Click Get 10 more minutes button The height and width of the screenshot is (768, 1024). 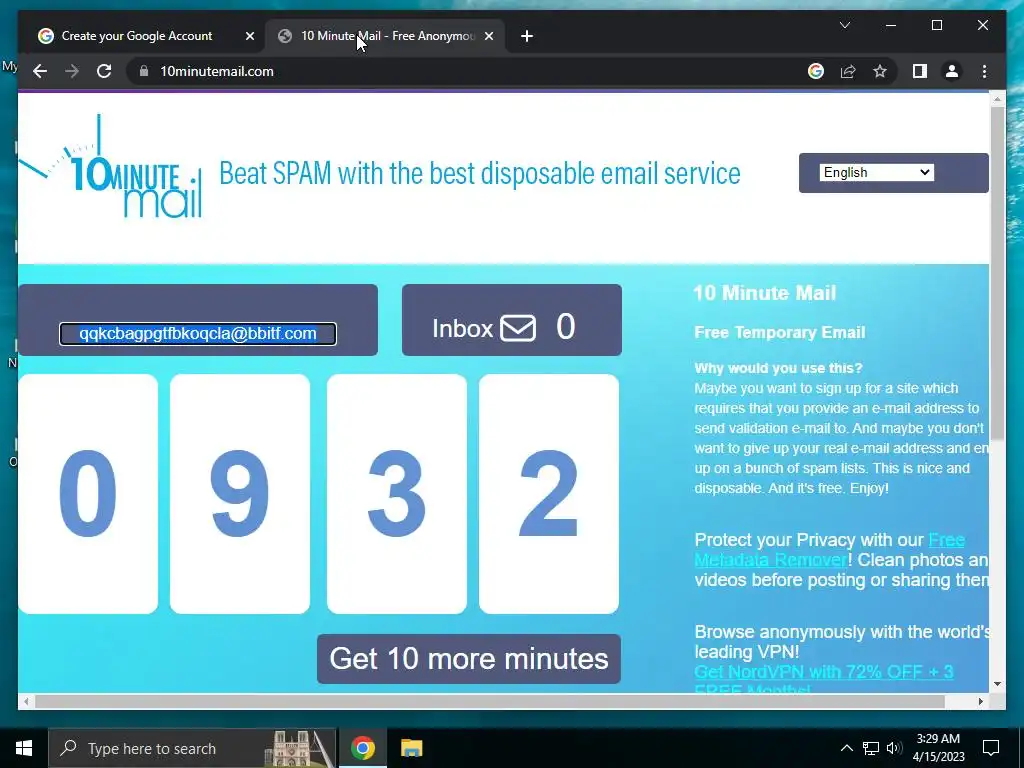tap(469, 659)
